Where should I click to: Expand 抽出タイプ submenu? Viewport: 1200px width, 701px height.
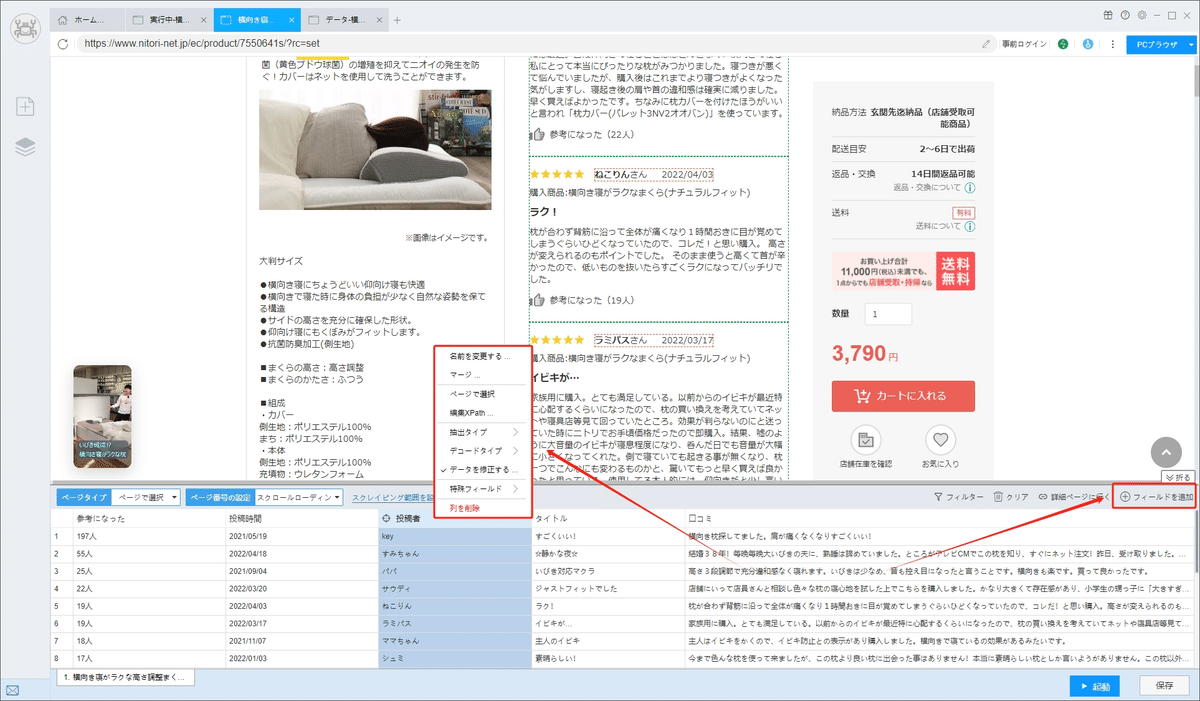click(483, 432)
